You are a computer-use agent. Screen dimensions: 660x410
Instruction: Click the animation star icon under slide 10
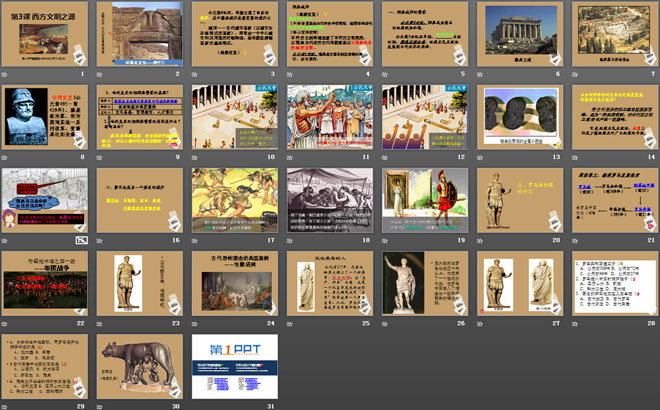(x=195, y=157)
